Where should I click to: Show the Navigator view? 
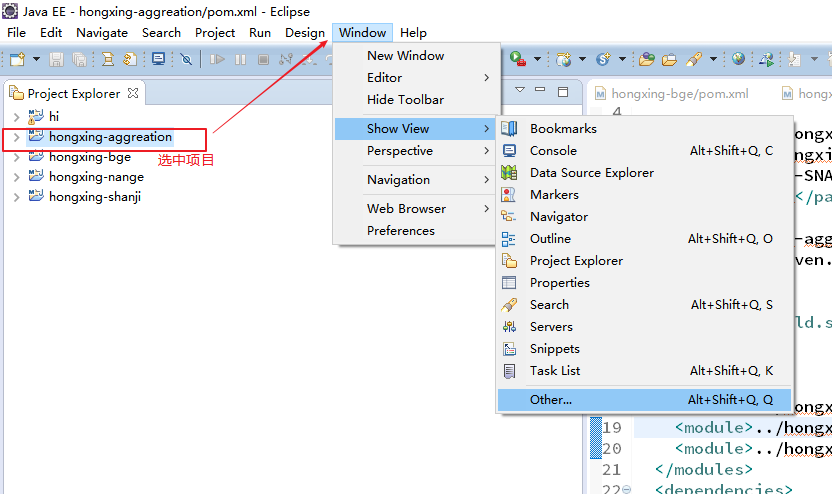point(644,216)
